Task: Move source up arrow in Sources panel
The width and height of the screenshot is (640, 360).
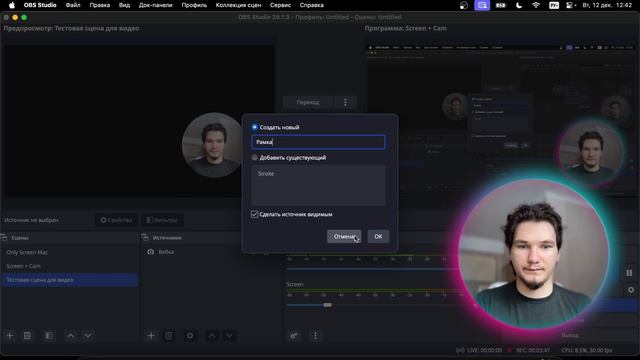Action: tap(212, 336)
